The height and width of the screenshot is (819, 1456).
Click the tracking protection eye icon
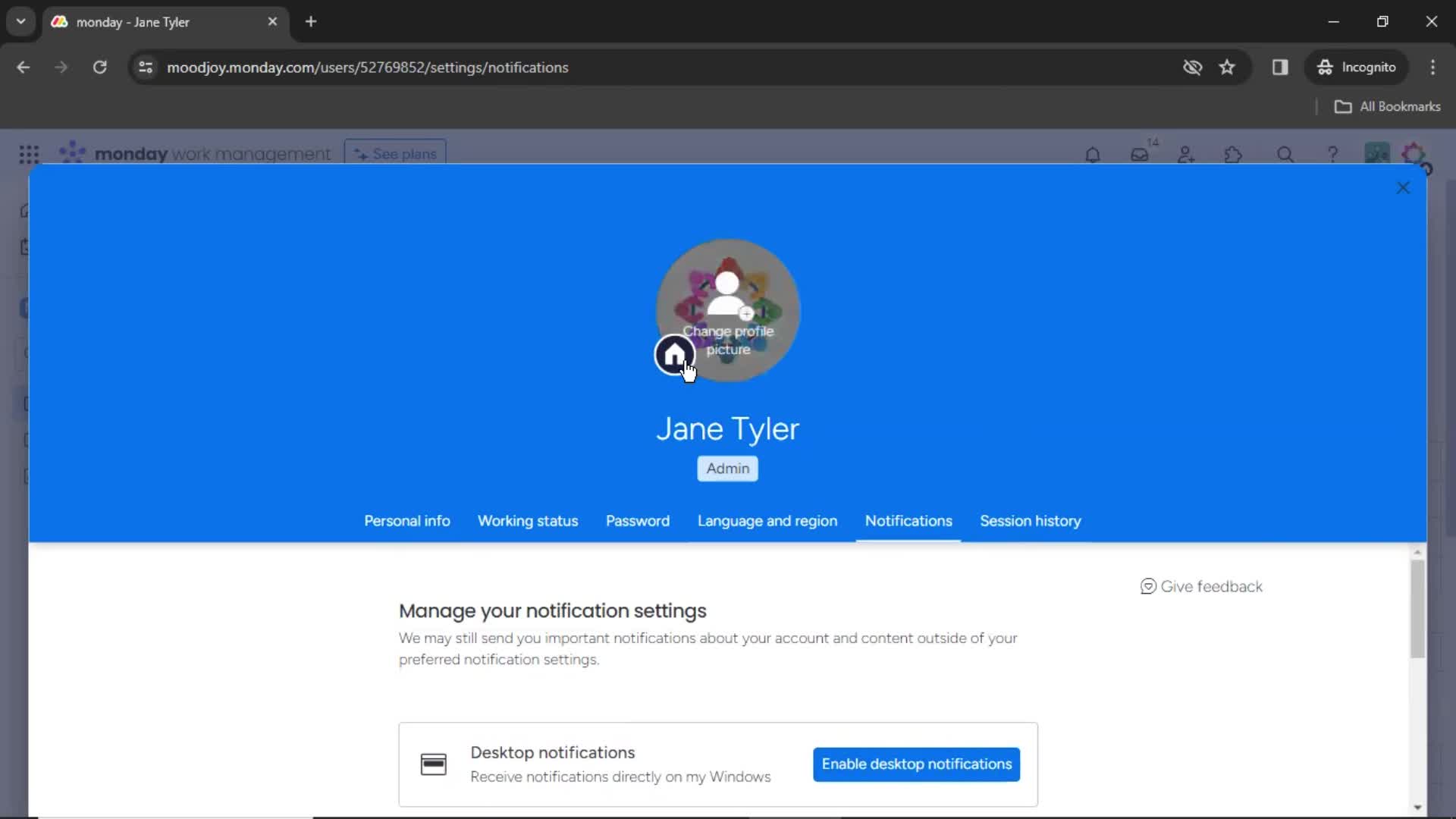1192,67
